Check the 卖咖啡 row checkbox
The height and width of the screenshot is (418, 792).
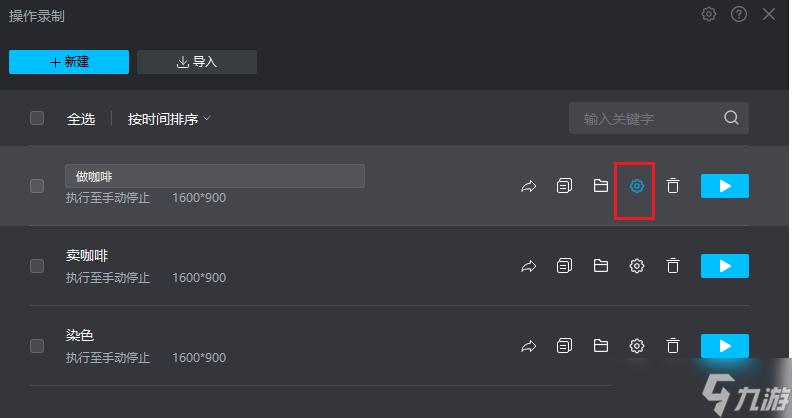[x=37, y=266]
